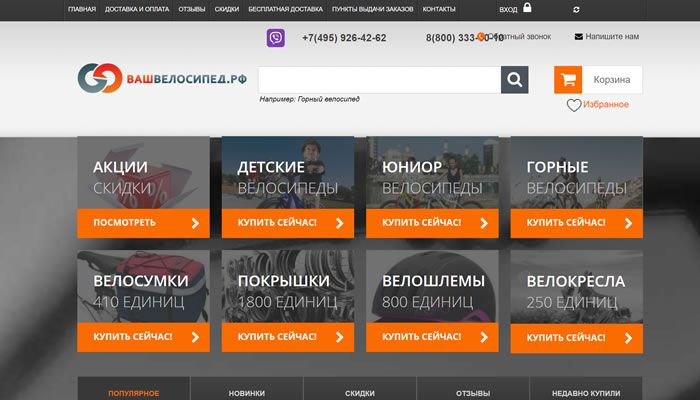Viewport: 700px width, 400px height.
Task: Click the Viber messenger icon
Action: 276,38
